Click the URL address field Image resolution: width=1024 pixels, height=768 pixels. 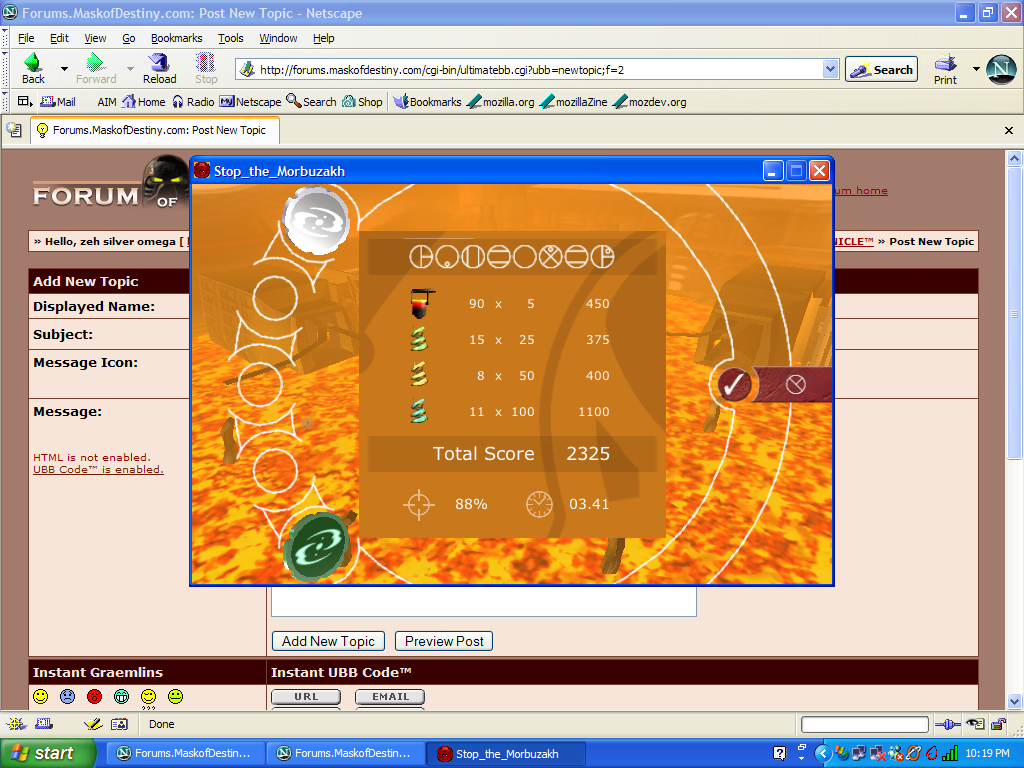[529, 69]
